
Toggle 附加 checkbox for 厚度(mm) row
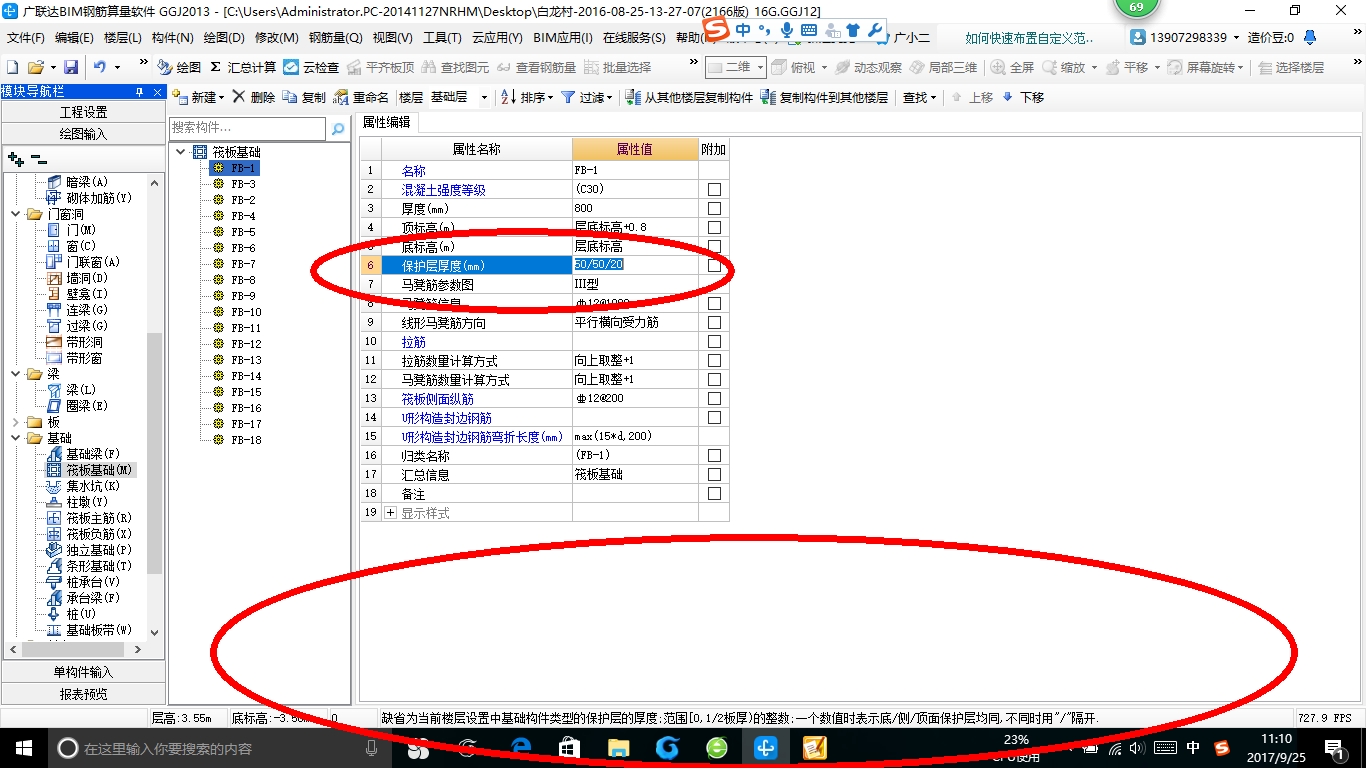(x=714, y=208)
